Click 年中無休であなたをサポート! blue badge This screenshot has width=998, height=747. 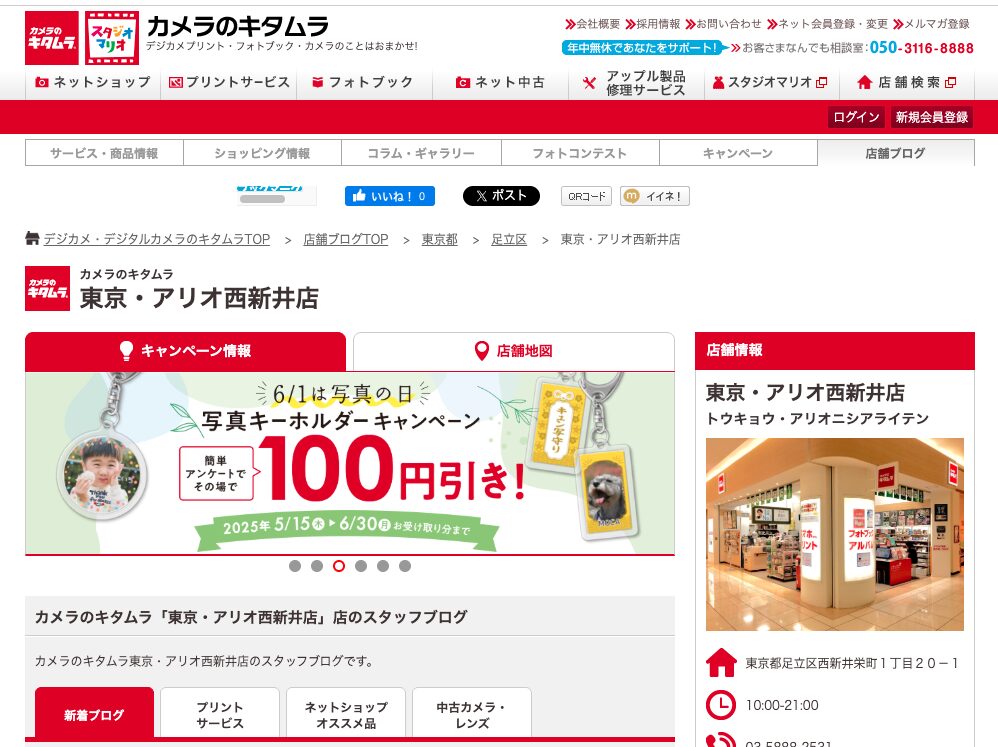tap(643, 48)
